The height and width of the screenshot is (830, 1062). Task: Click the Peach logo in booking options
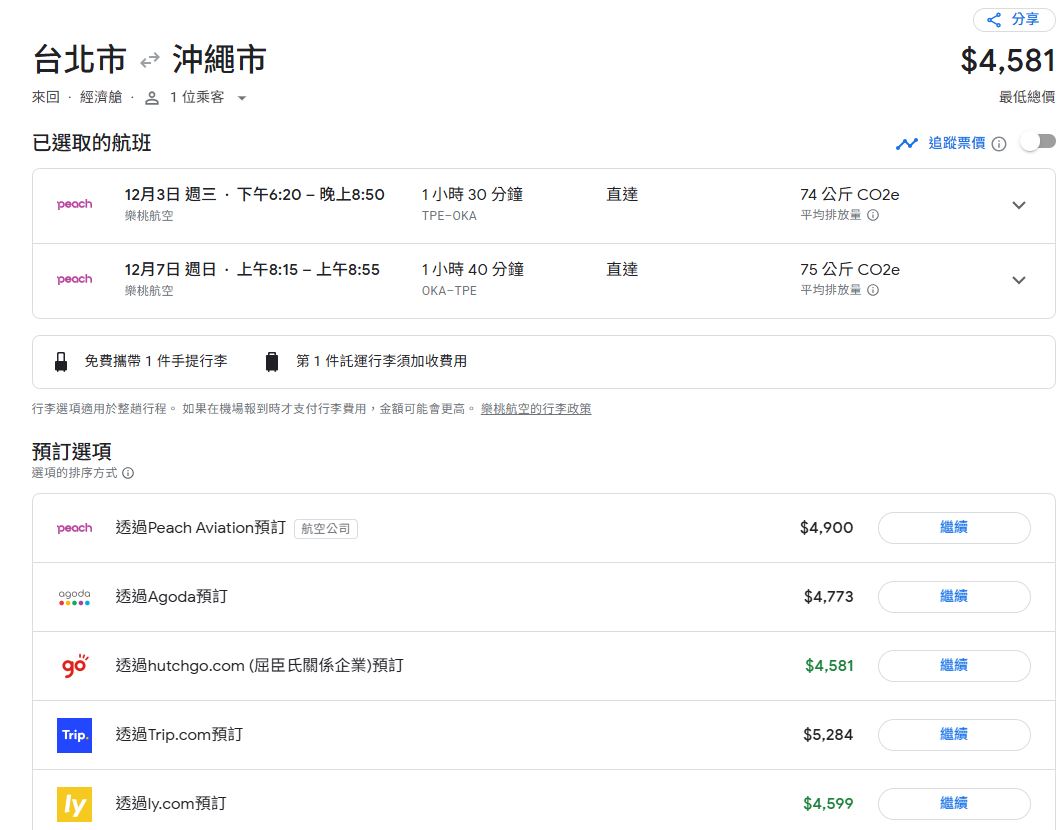click(75, 528)
